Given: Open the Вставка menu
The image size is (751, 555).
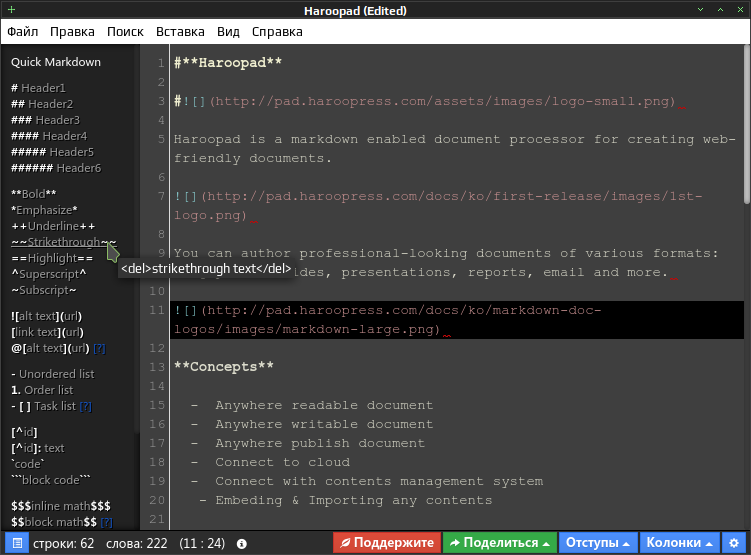Looking at the screenshot, I should coord(180,32).
